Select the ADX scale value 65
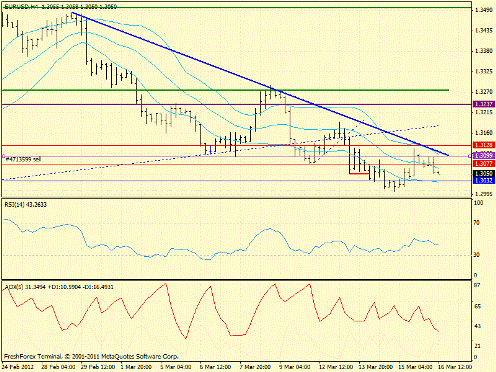This screenshot has height=372, width=496. point(477,306)
